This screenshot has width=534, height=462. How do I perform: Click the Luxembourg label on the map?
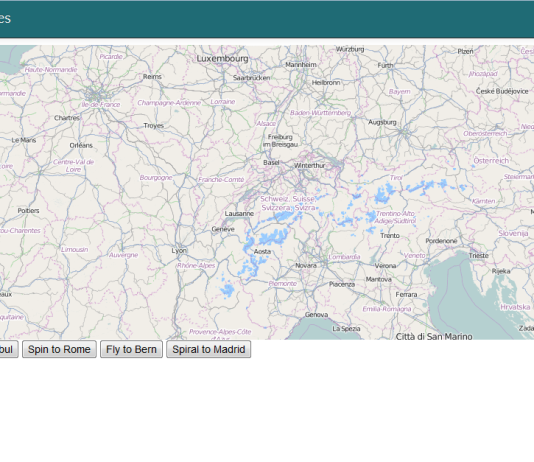(222, 59)
